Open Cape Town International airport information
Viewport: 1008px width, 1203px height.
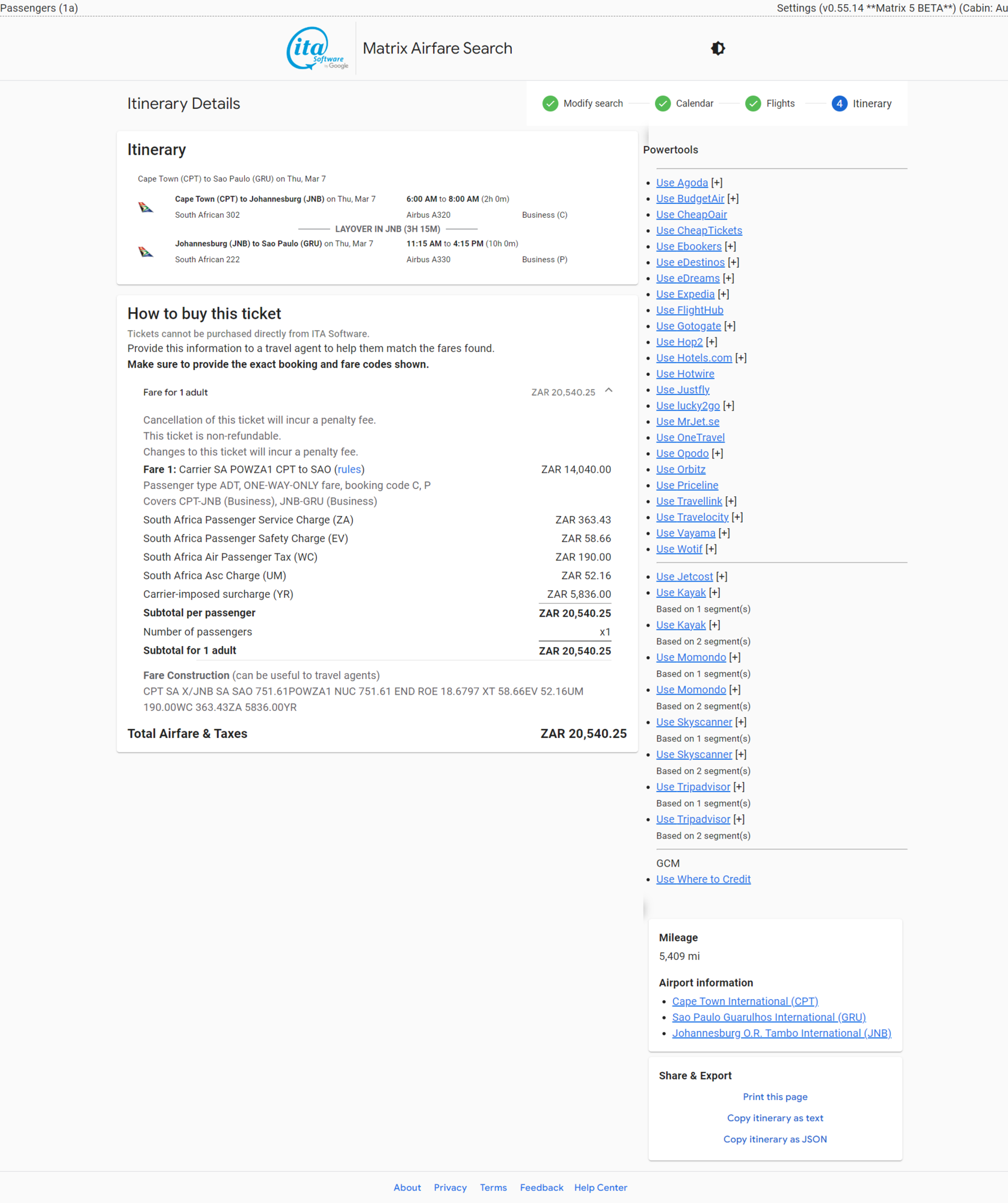(x=745, y=1001)
